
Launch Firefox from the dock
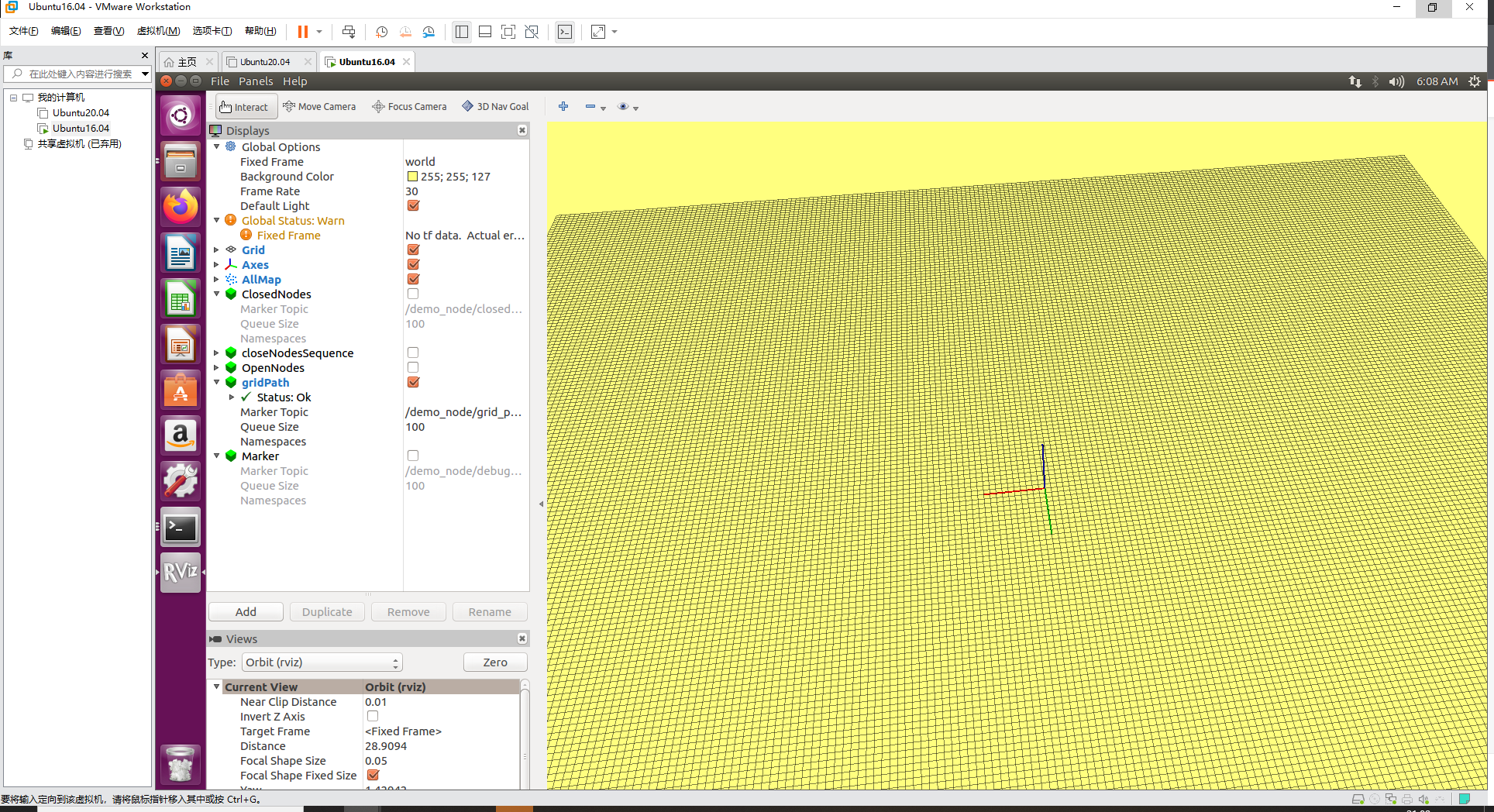[181, 207]
